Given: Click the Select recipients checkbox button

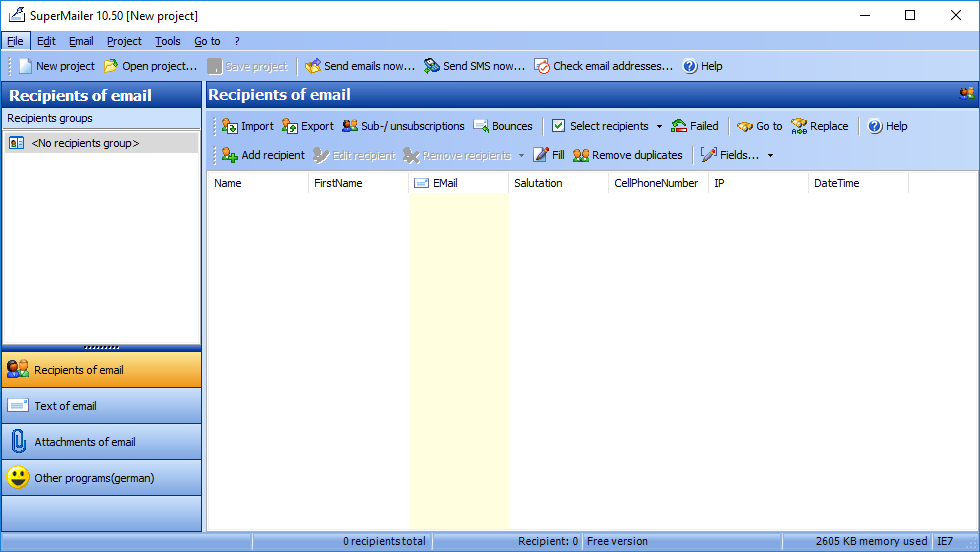Looking at the screenshot, I should click(600, 126).
